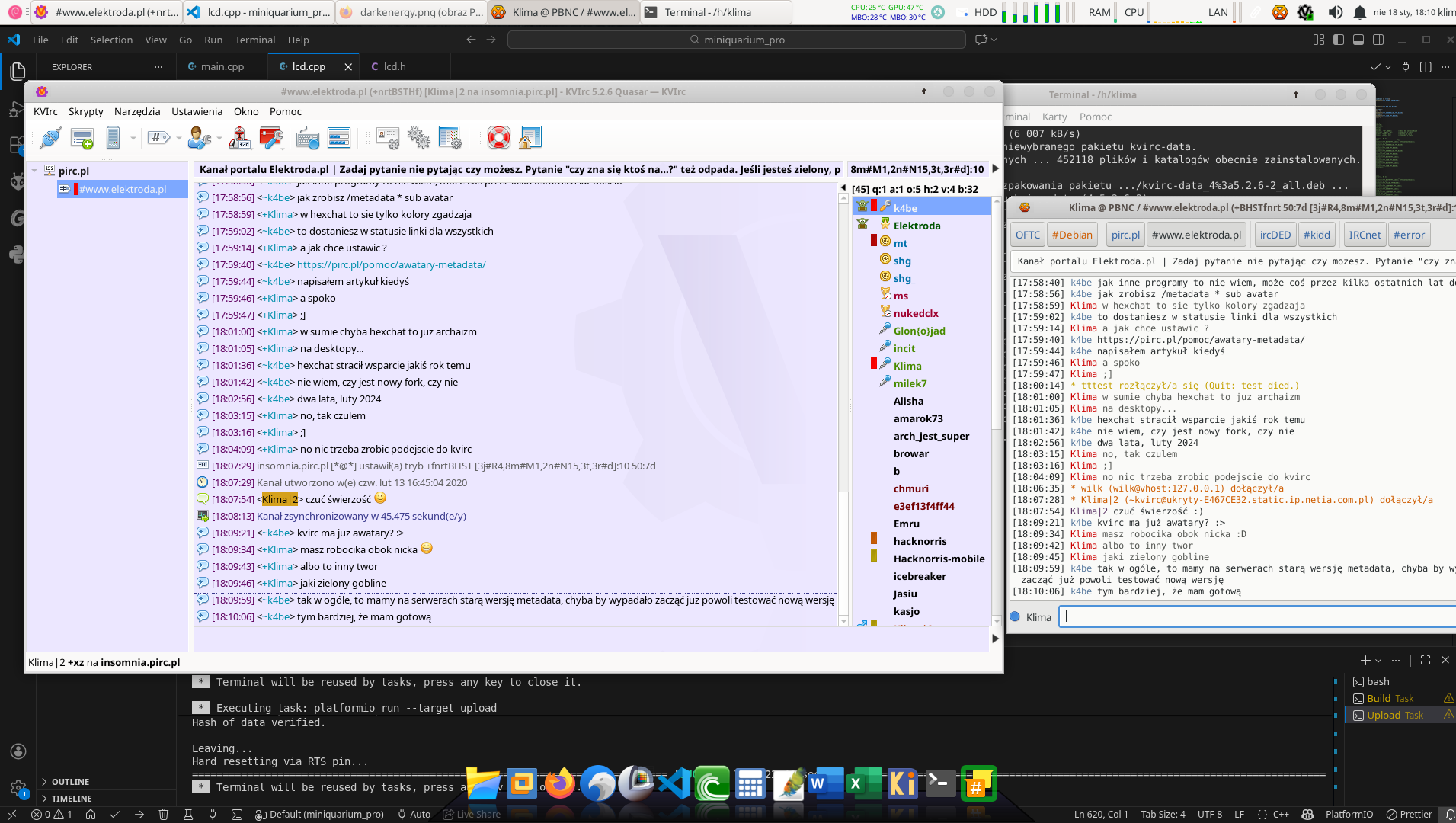
Task: Open the join channels dropdown arrow
Action: click(x=179, y=138)
